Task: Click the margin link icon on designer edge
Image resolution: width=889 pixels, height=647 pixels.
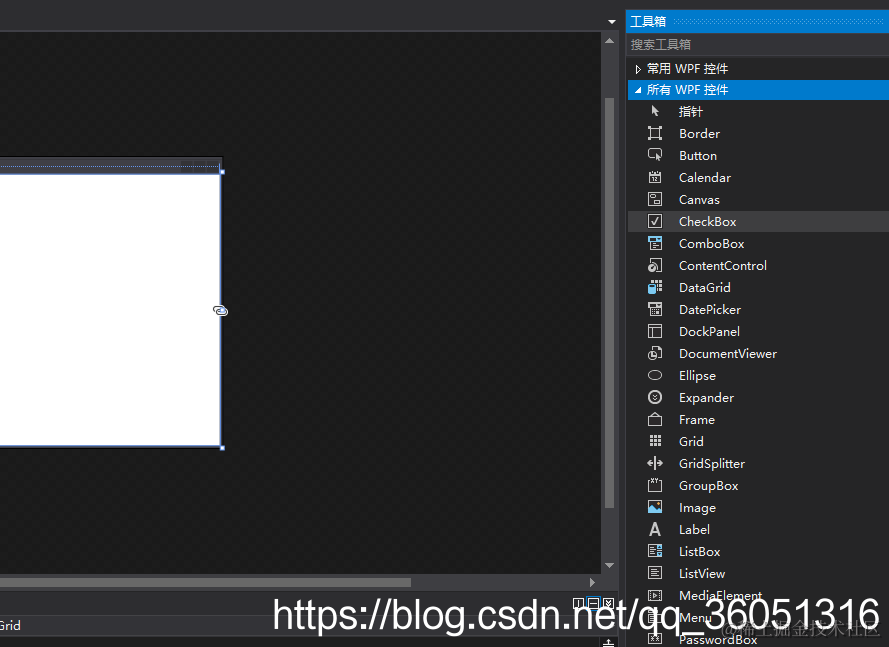Action: pos(220,310)
